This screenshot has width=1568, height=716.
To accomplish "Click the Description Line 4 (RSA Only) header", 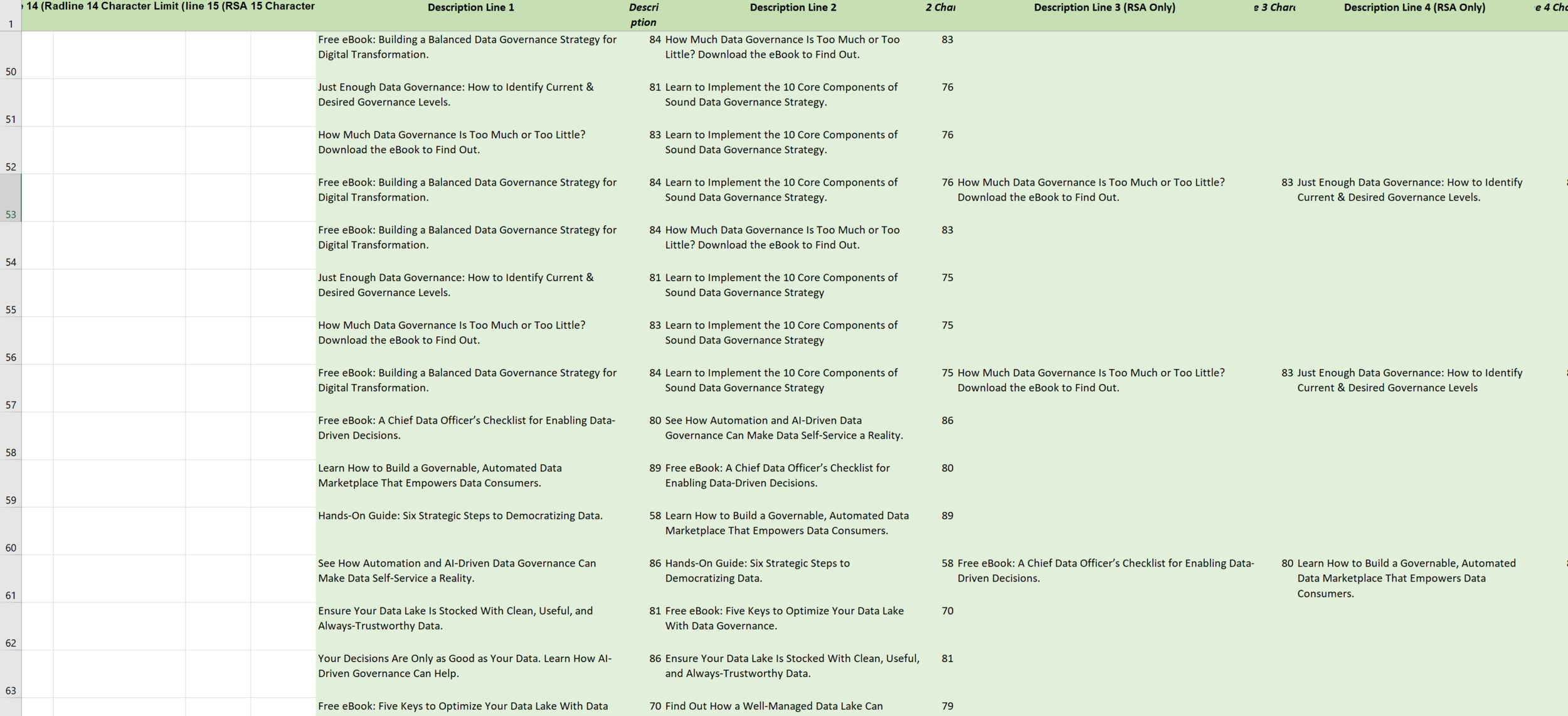I will (1414, 8).
